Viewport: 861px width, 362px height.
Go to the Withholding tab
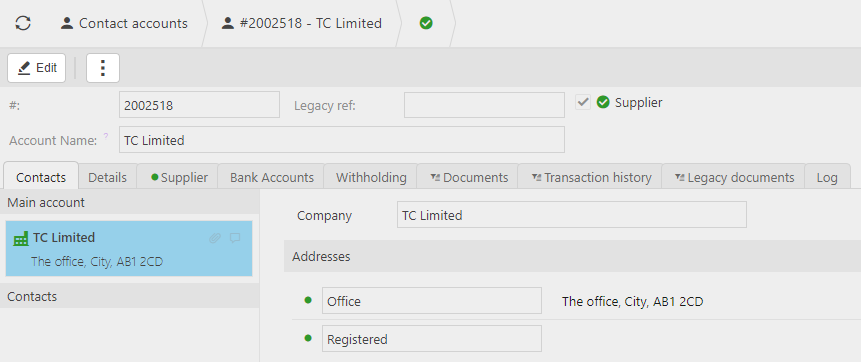(371, 177)
